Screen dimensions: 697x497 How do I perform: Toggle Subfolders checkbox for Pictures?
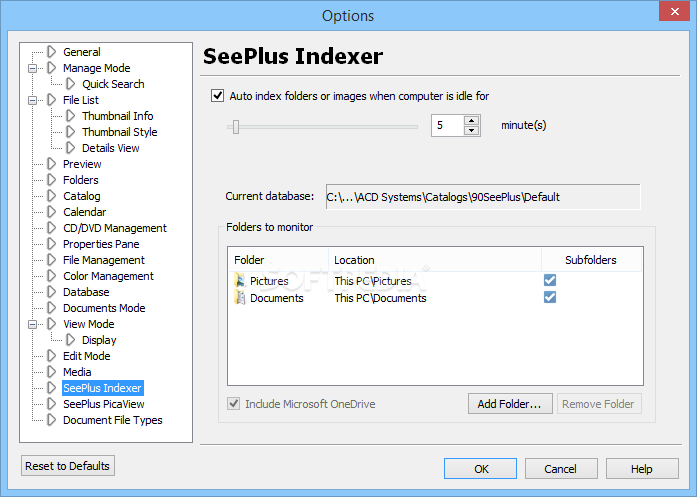click(550, 280)
